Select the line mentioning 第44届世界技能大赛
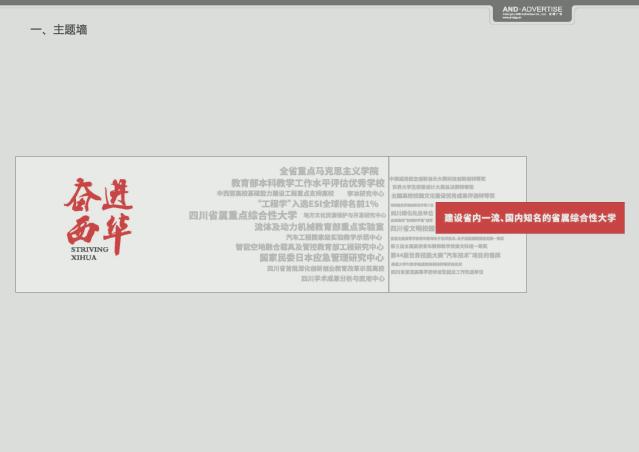Screen dimensions: 639x452 [445, 255]
